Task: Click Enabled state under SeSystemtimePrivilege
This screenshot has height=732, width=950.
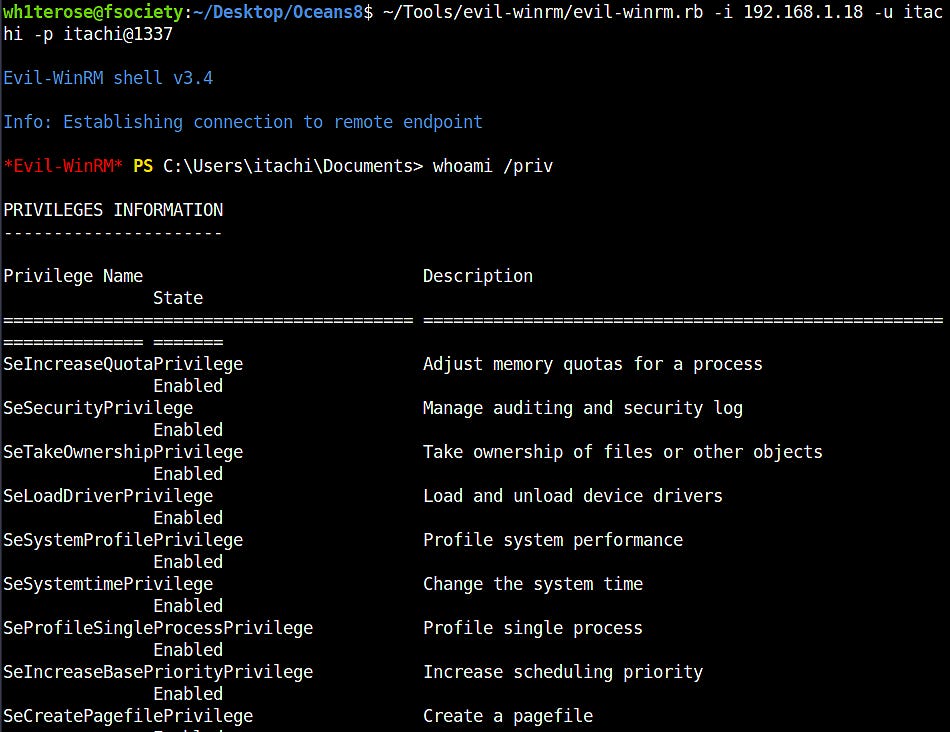Action: pyautogui.click(x=188, y=605)
